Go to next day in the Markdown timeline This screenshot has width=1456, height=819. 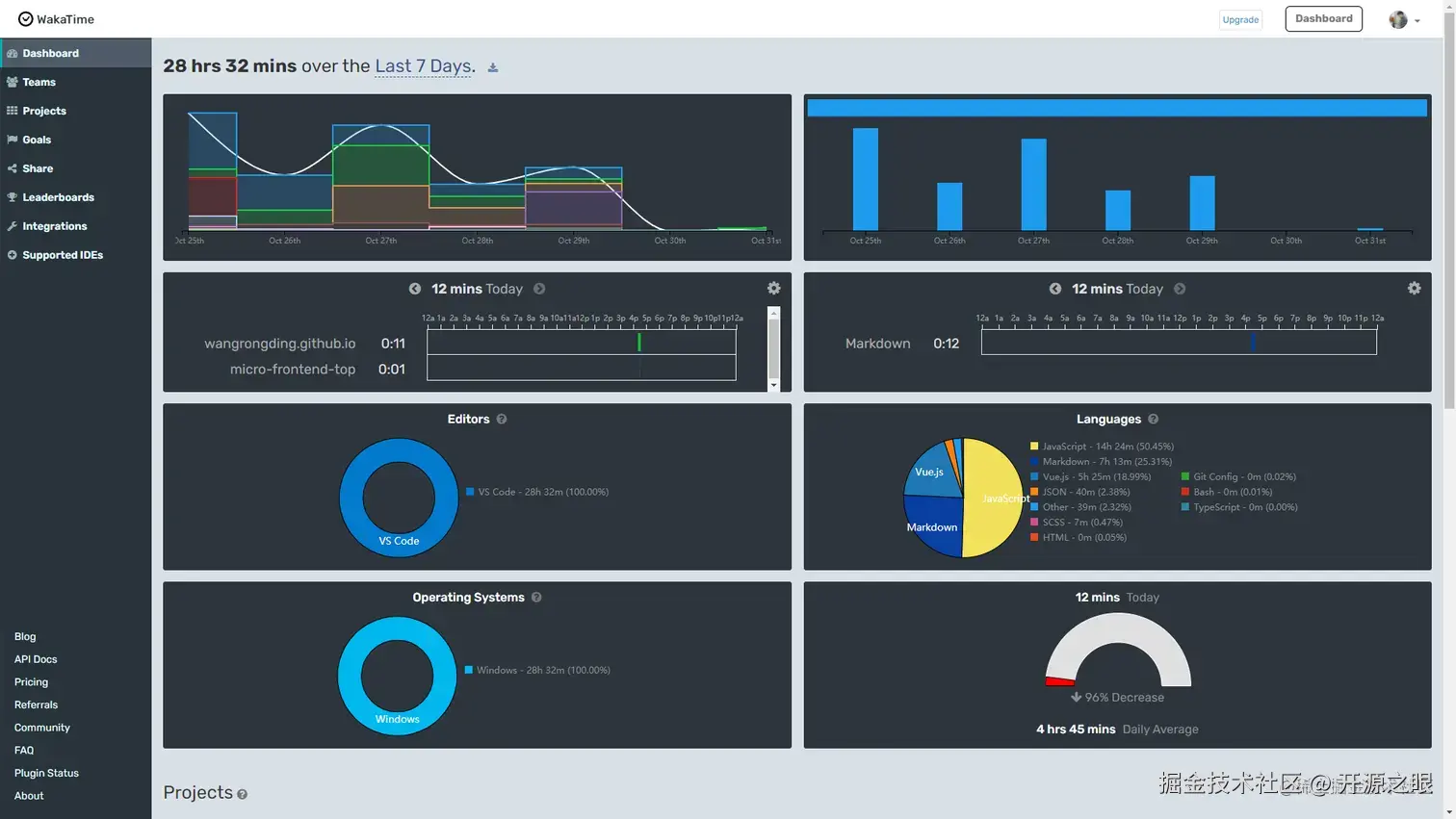click(x=1180, y=289)
